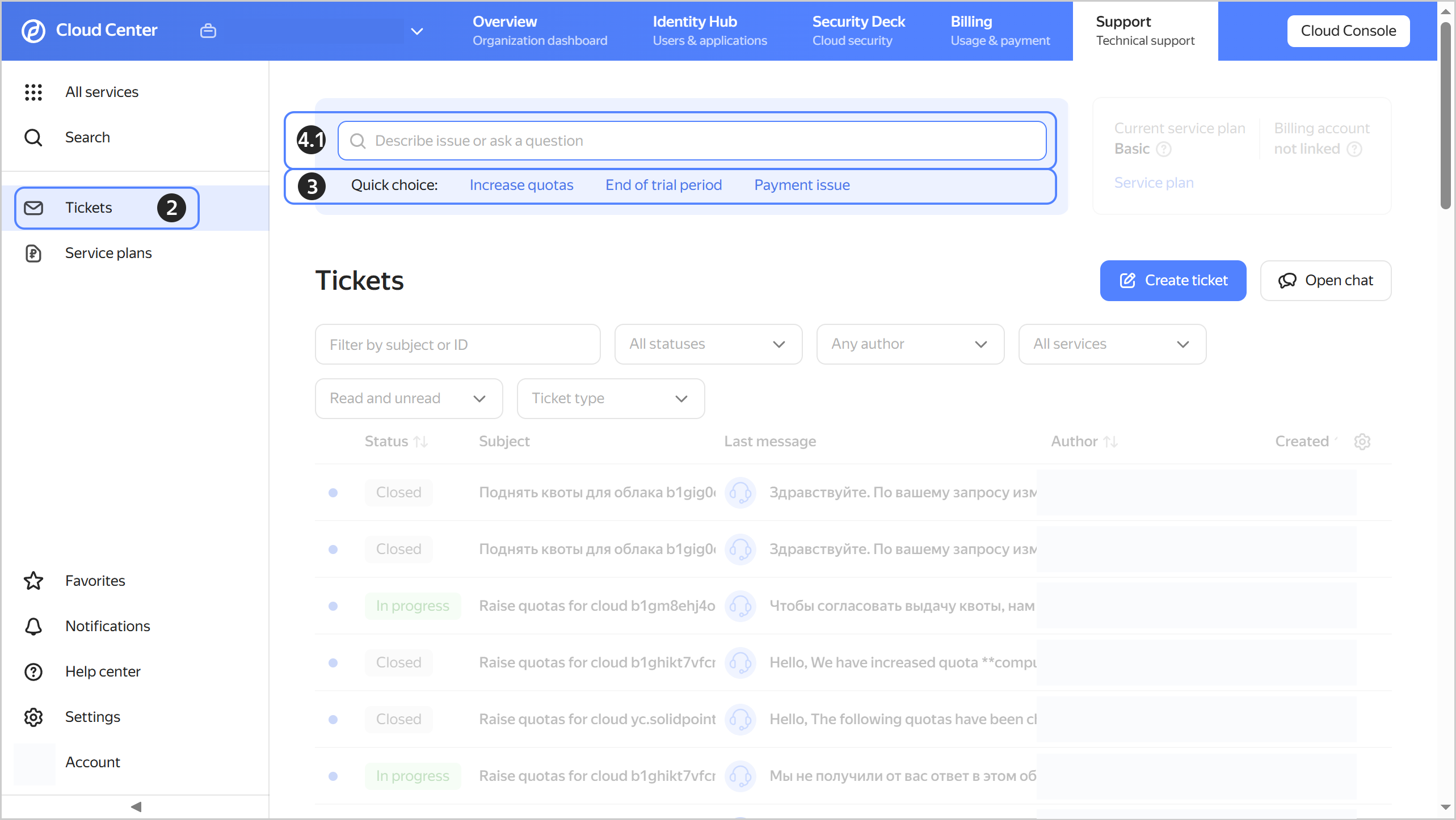Click Service plans sidebar icon

[x=33, y=253]
